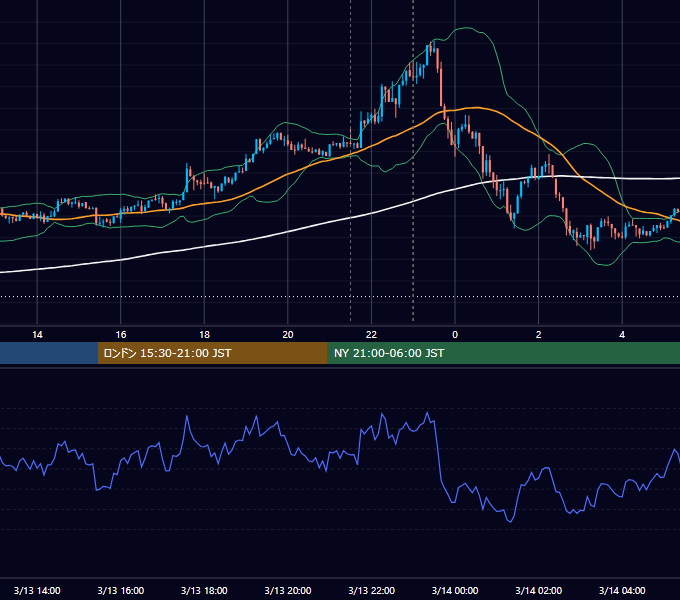Image resolution: width=680 pixels, height=600 pixels.
Task: Click the 3/14 04:00 time label
Action: pyautogui.click(x=622, y=590)
